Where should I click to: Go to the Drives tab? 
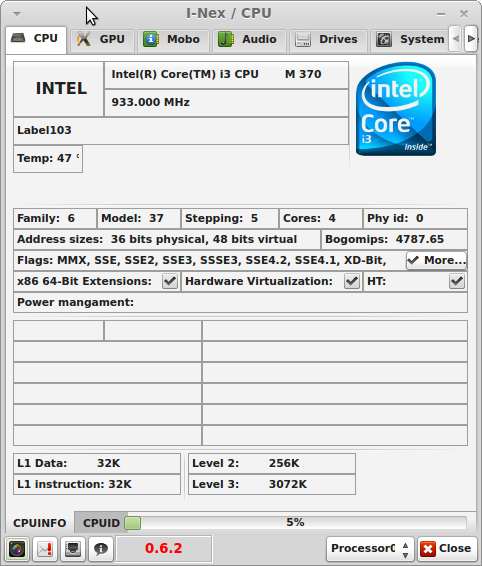click(x=328, y=40)
